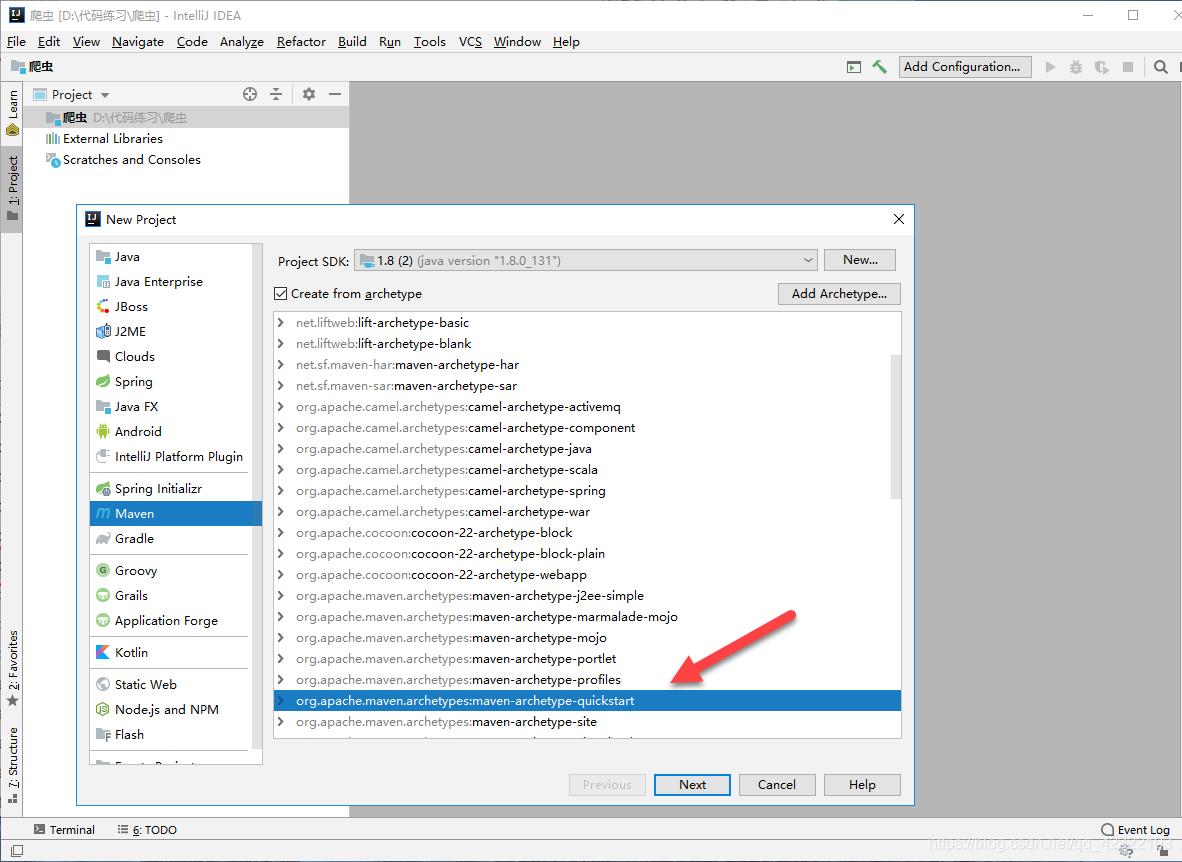Click the Project Structure icon near hammer
Screen dimensions: 1182x862
pos(853,67)
